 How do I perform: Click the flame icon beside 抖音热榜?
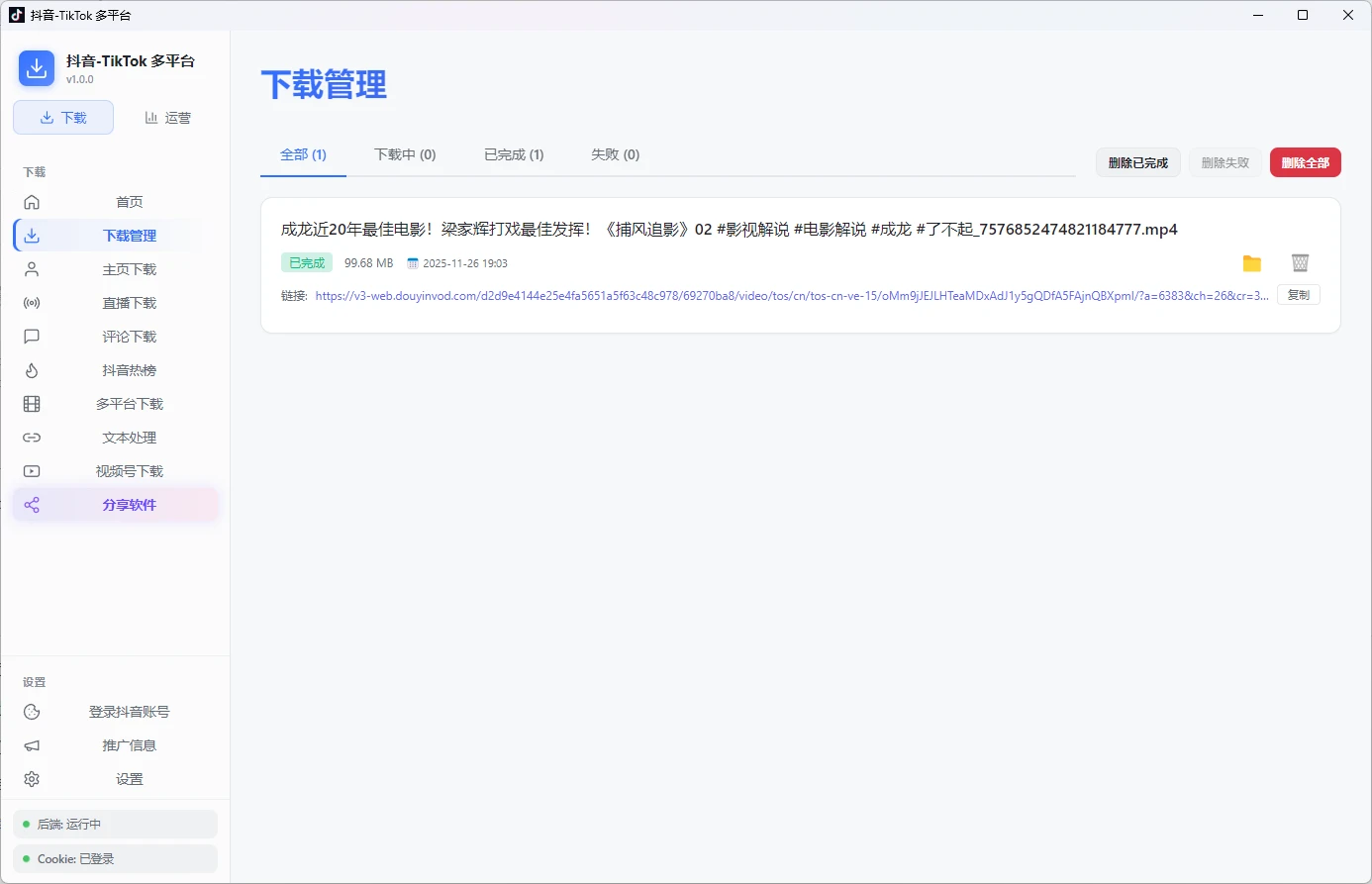(32, 370)
